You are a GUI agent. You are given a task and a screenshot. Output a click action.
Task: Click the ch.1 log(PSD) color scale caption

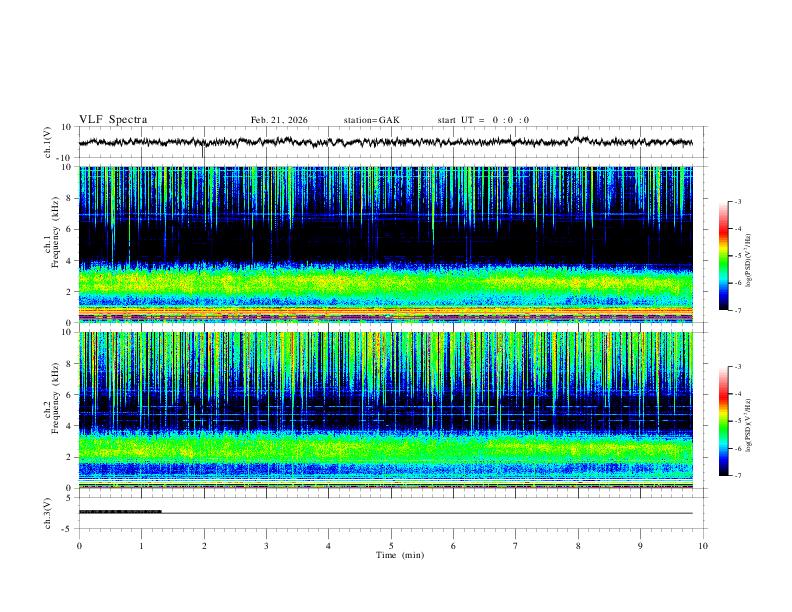(749, 261)
